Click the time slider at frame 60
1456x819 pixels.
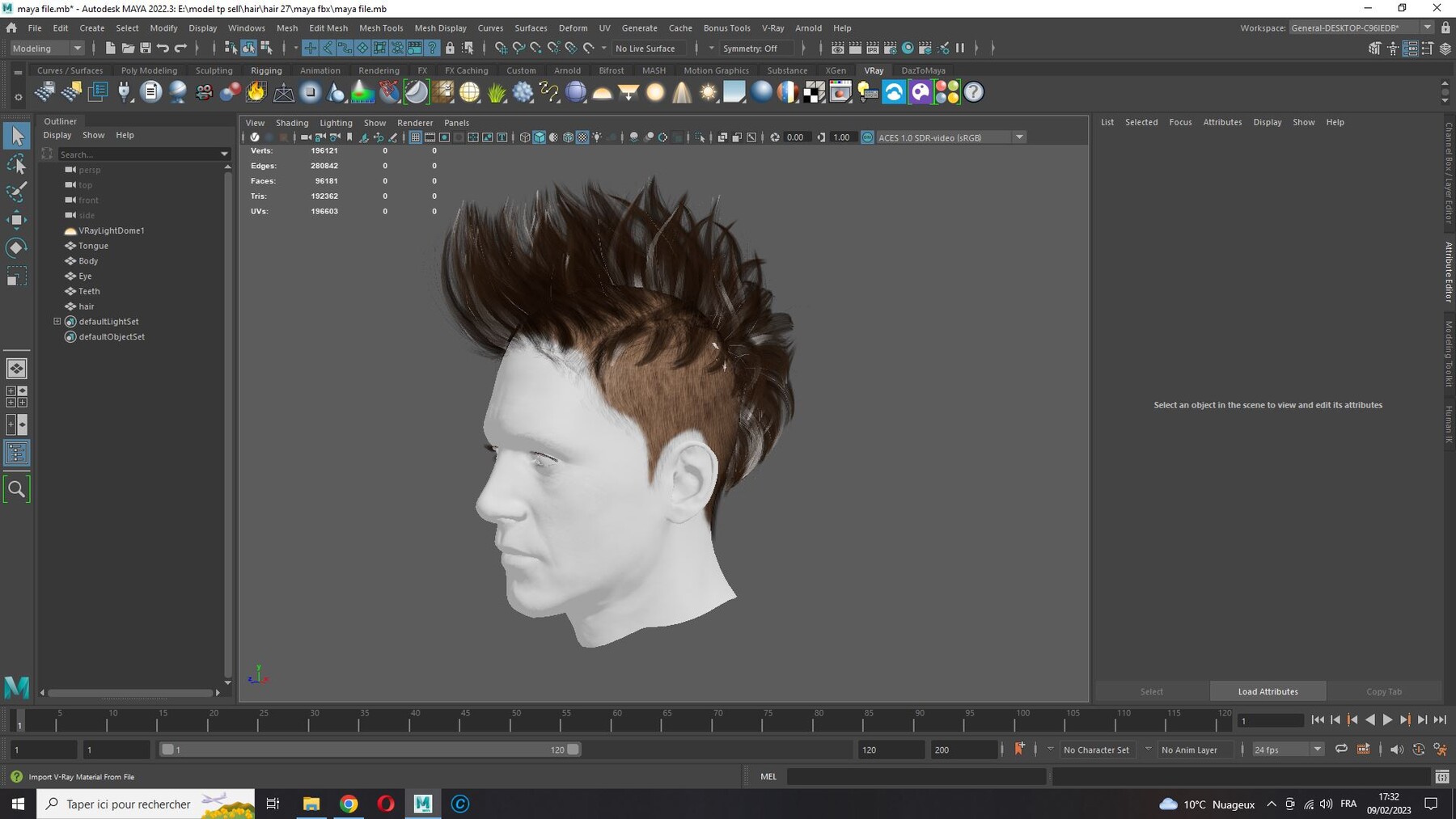click(x=612, y=720)
